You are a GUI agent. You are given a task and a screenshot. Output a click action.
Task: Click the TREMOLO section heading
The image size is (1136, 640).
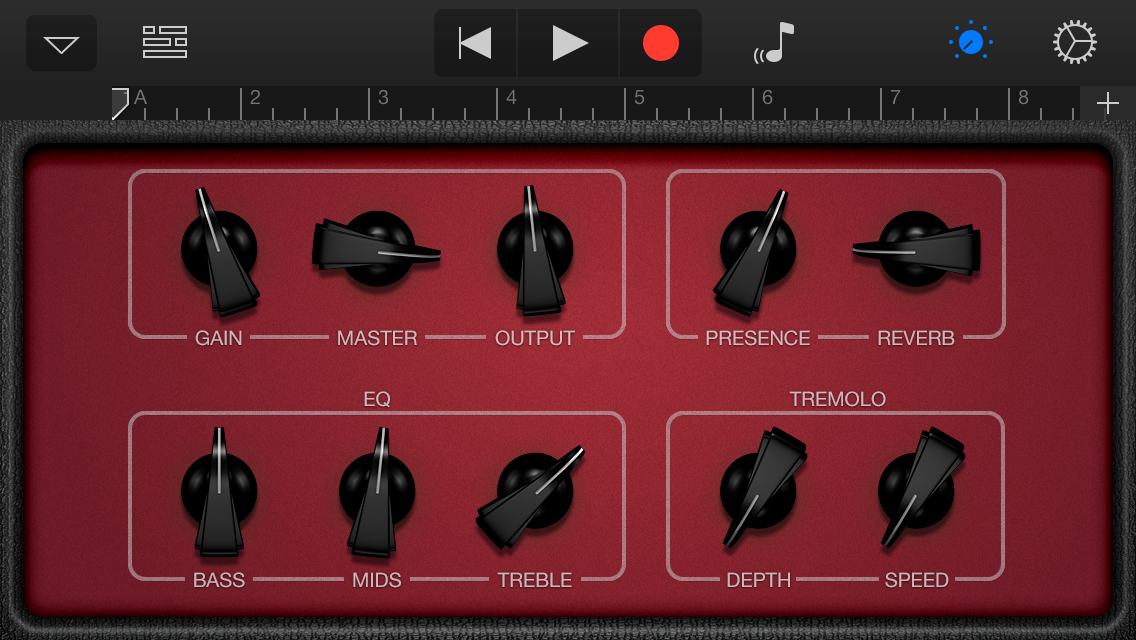pos(838,399)
